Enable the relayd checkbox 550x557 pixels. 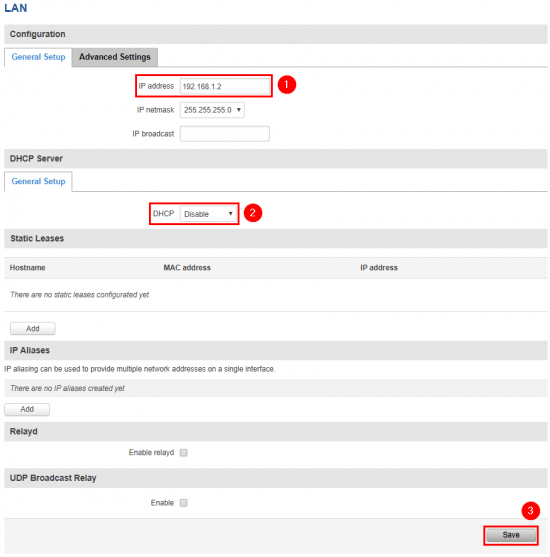(x=183, y=453)
